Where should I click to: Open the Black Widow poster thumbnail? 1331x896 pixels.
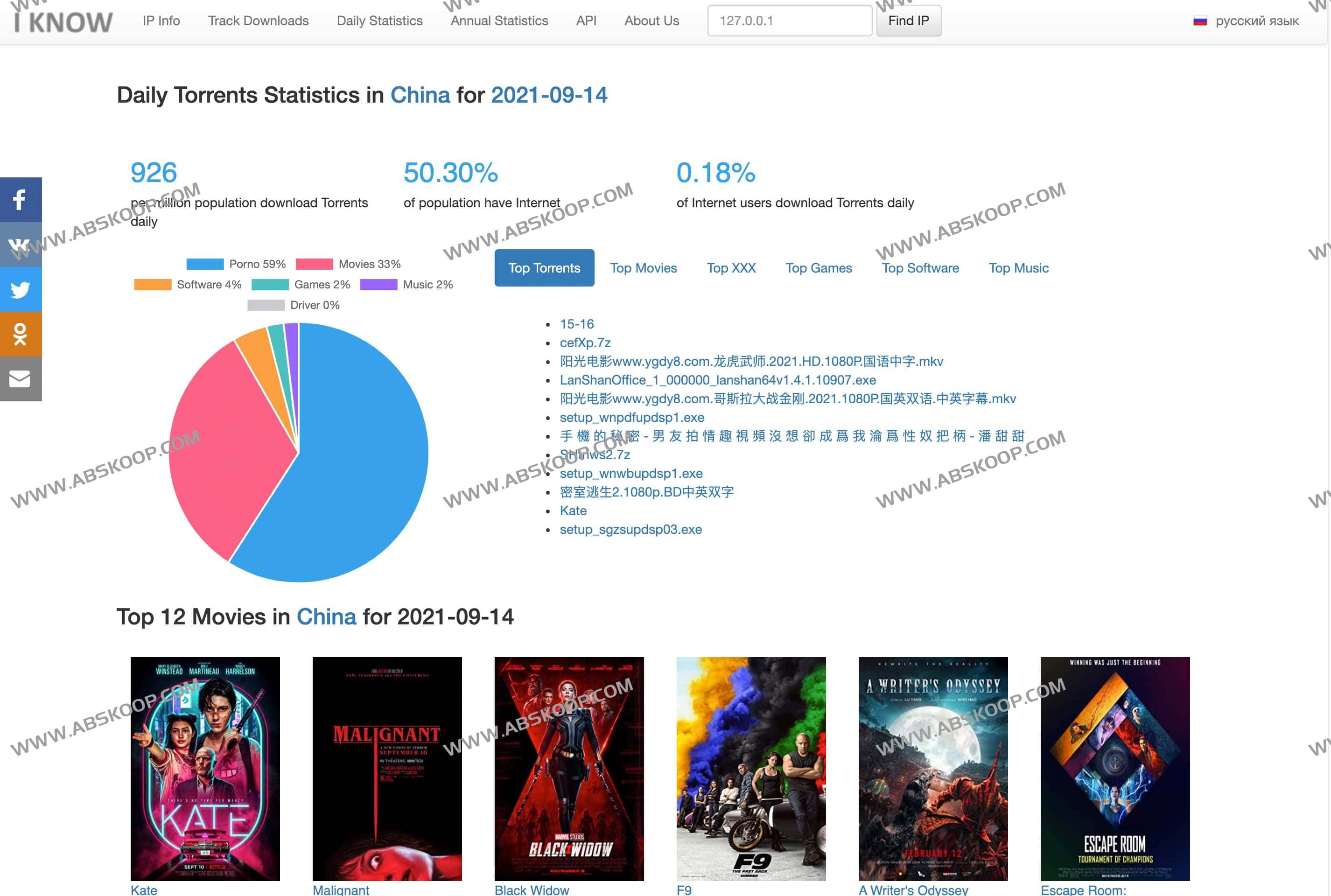coord(568,769)
